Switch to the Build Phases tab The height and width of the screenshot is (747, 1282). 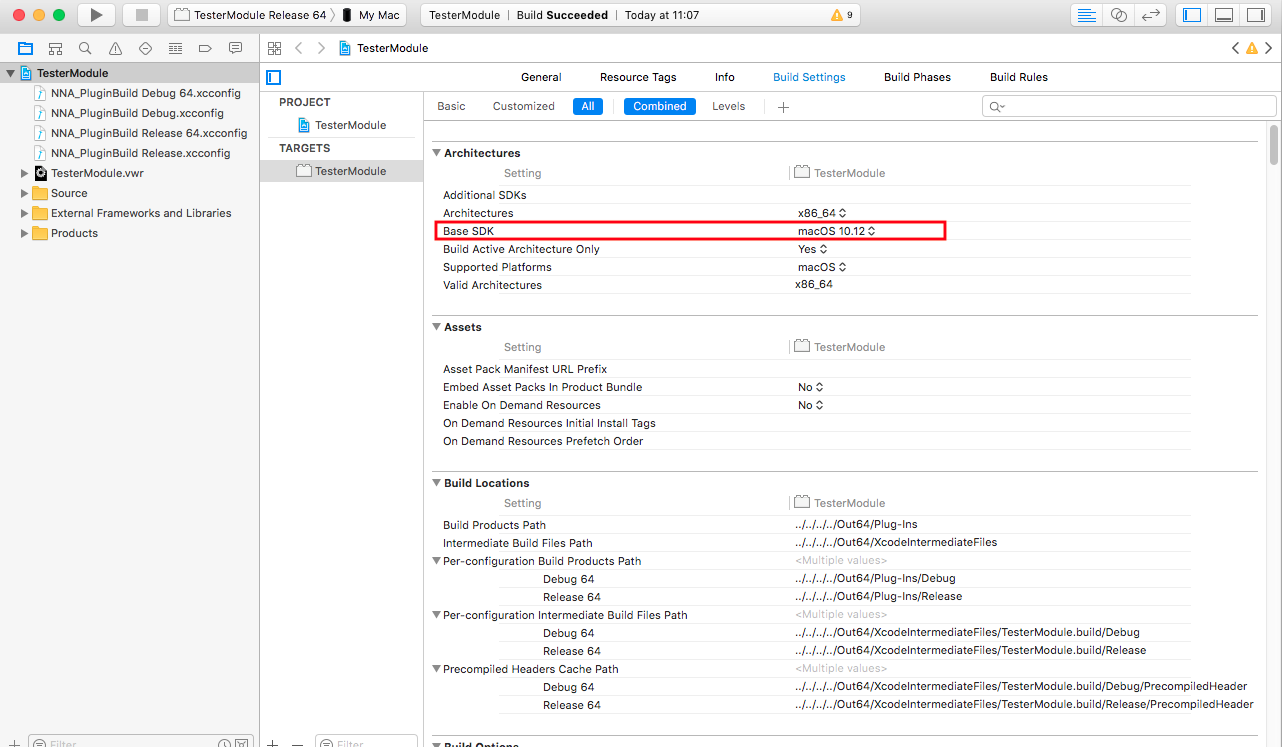pos(917,77)
